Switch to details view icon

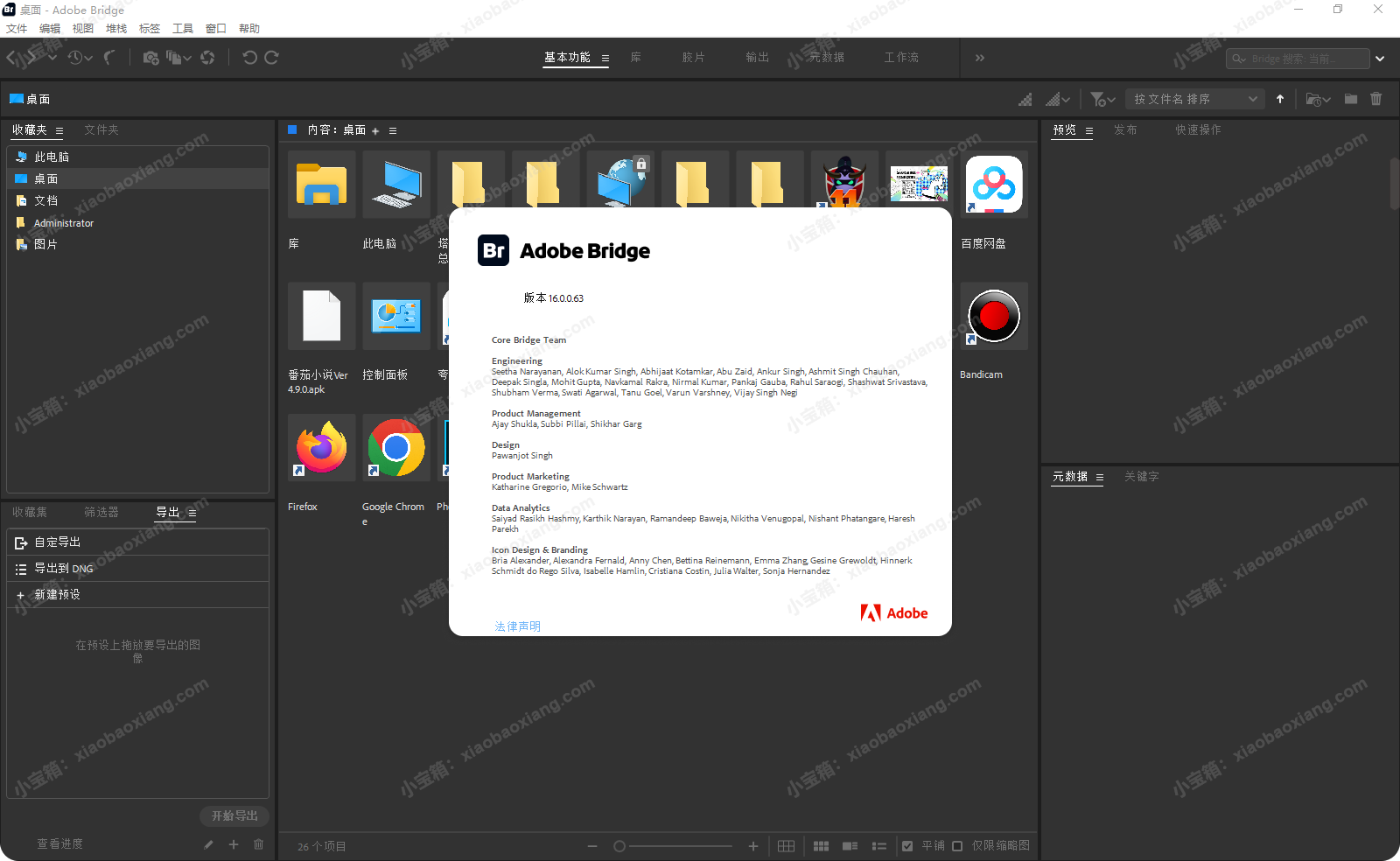point(850,846)
